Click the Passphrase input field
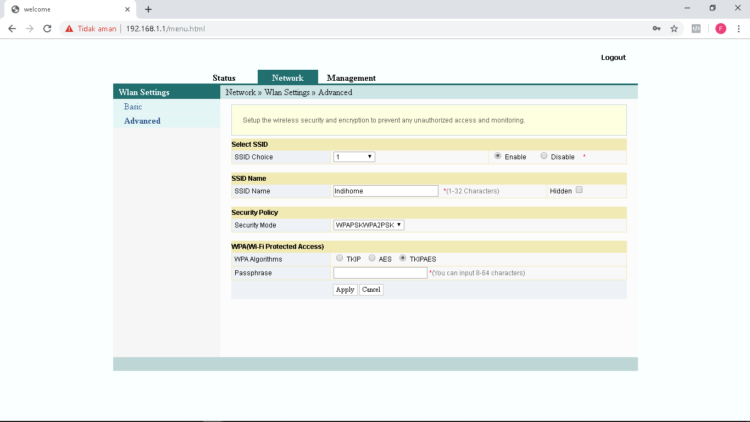This screenshot has width=750, height=422. [380, 272]
